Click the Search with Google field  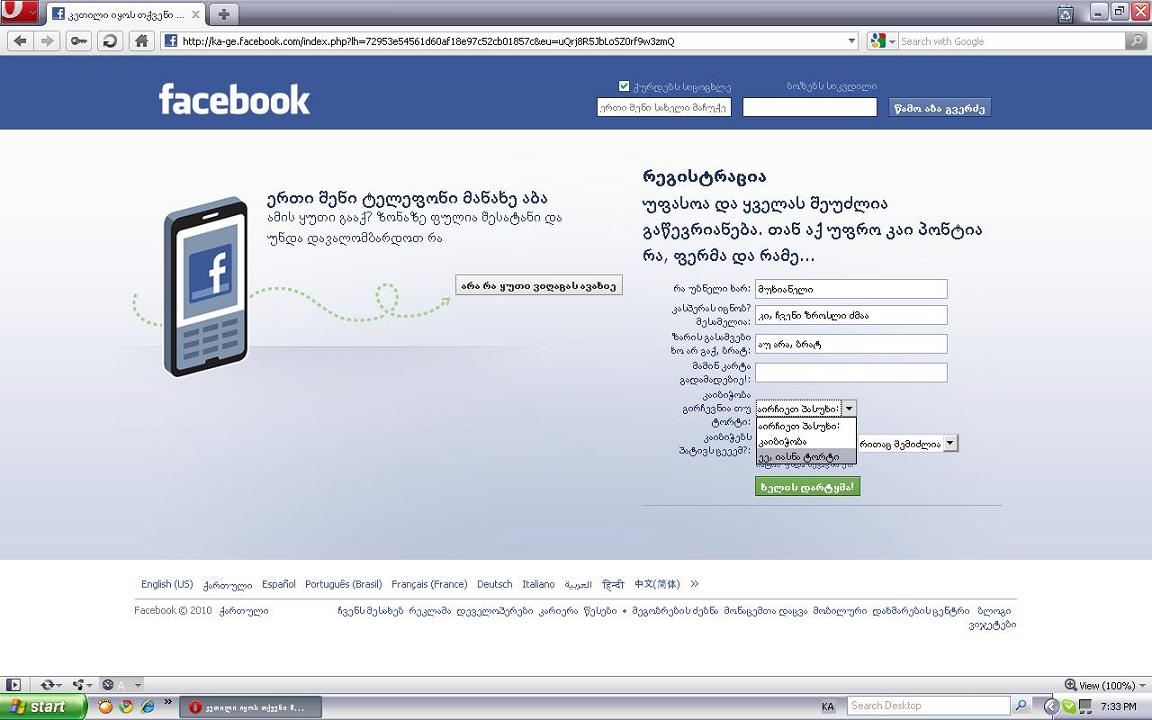tap(1012, 41)
